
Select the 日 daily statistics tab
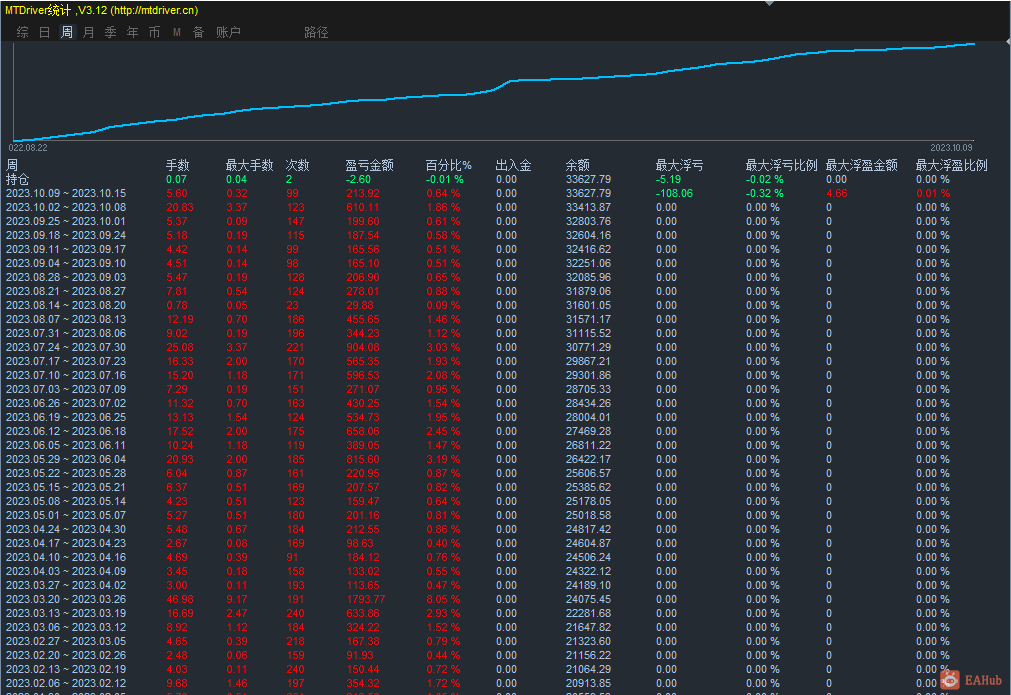(44, 32)
